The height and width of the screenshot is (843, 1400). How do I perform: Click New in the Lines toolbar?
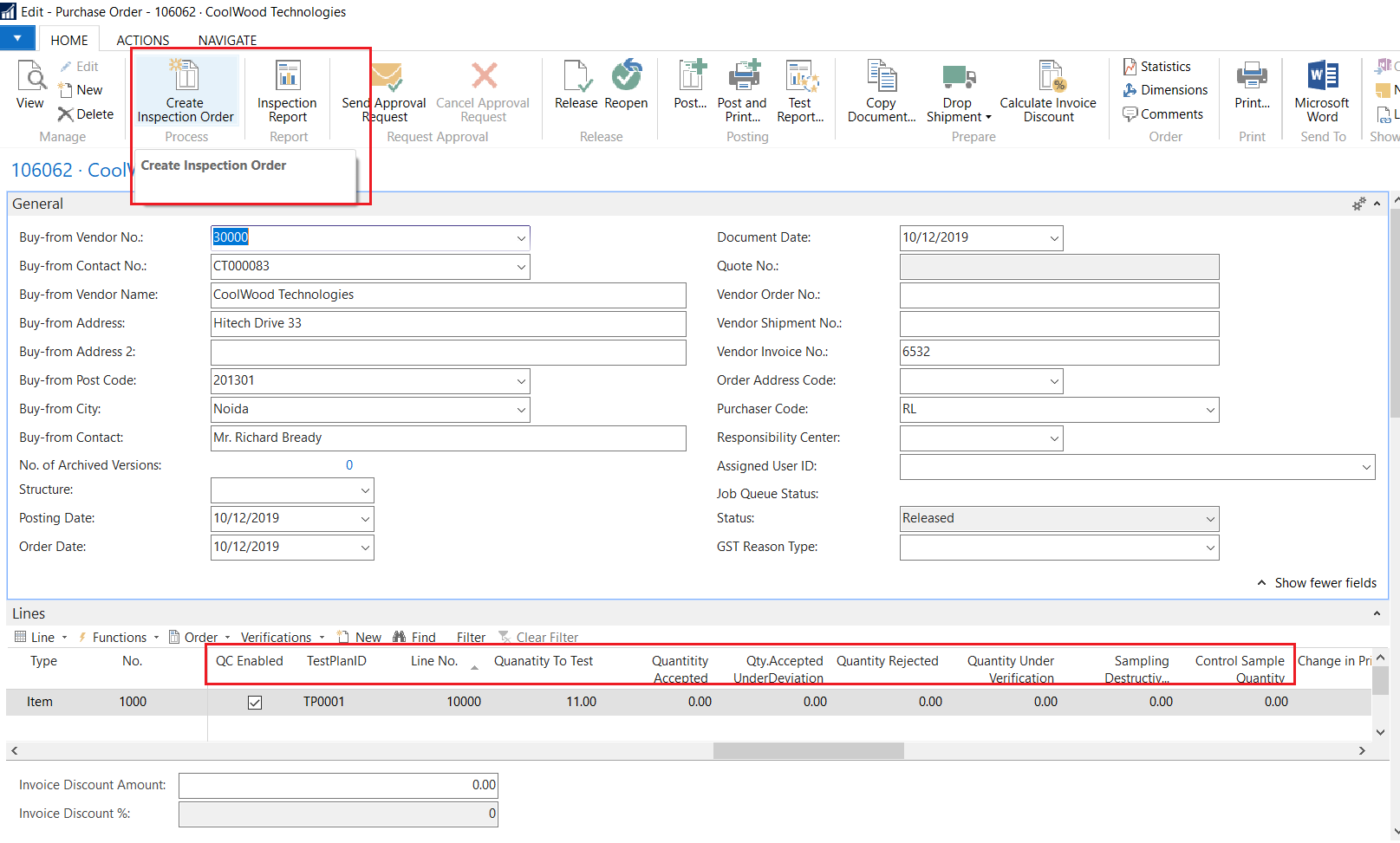(x=359, y=638)
